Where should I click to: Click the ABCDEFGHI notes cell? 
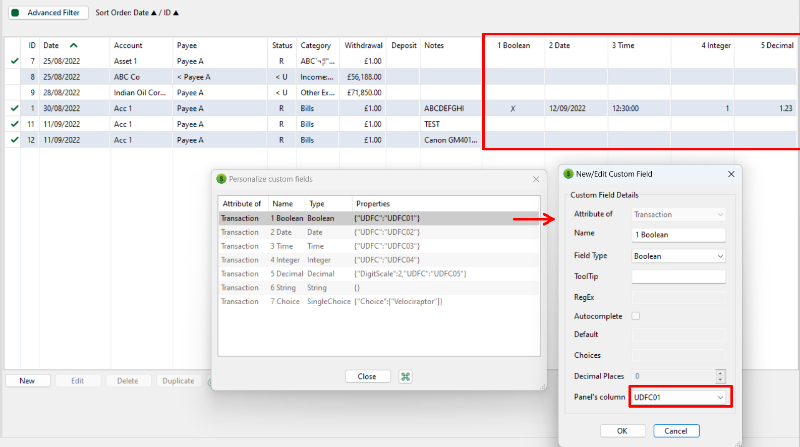coord(451,108)
